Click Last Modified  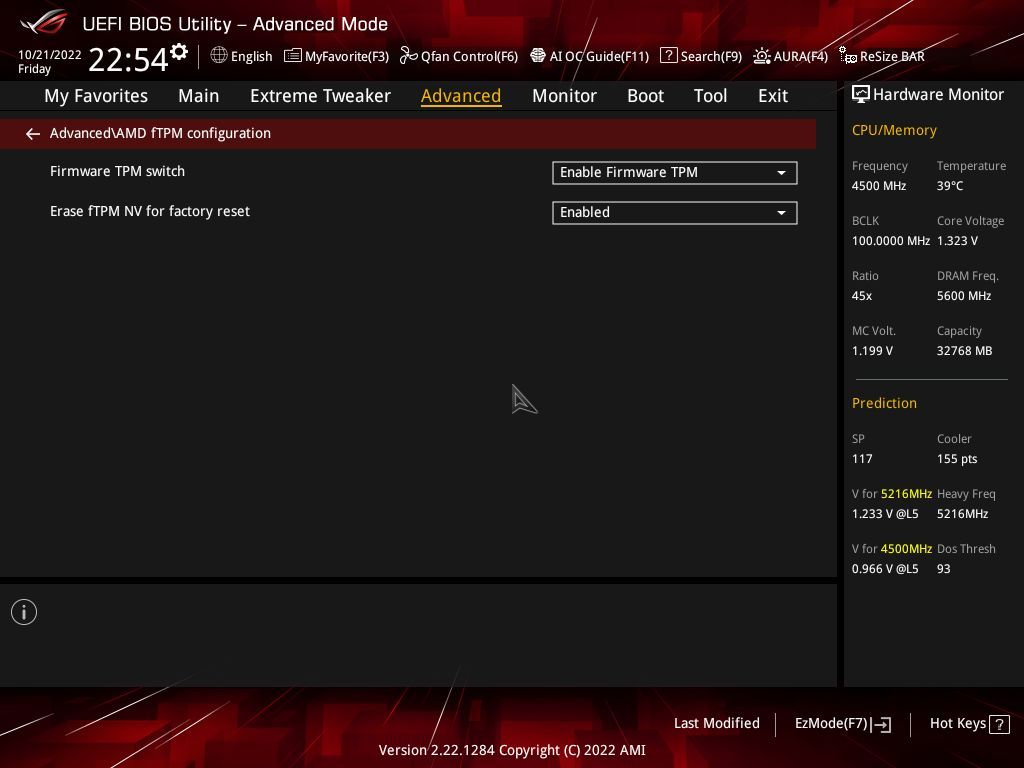tap(716, 723)
